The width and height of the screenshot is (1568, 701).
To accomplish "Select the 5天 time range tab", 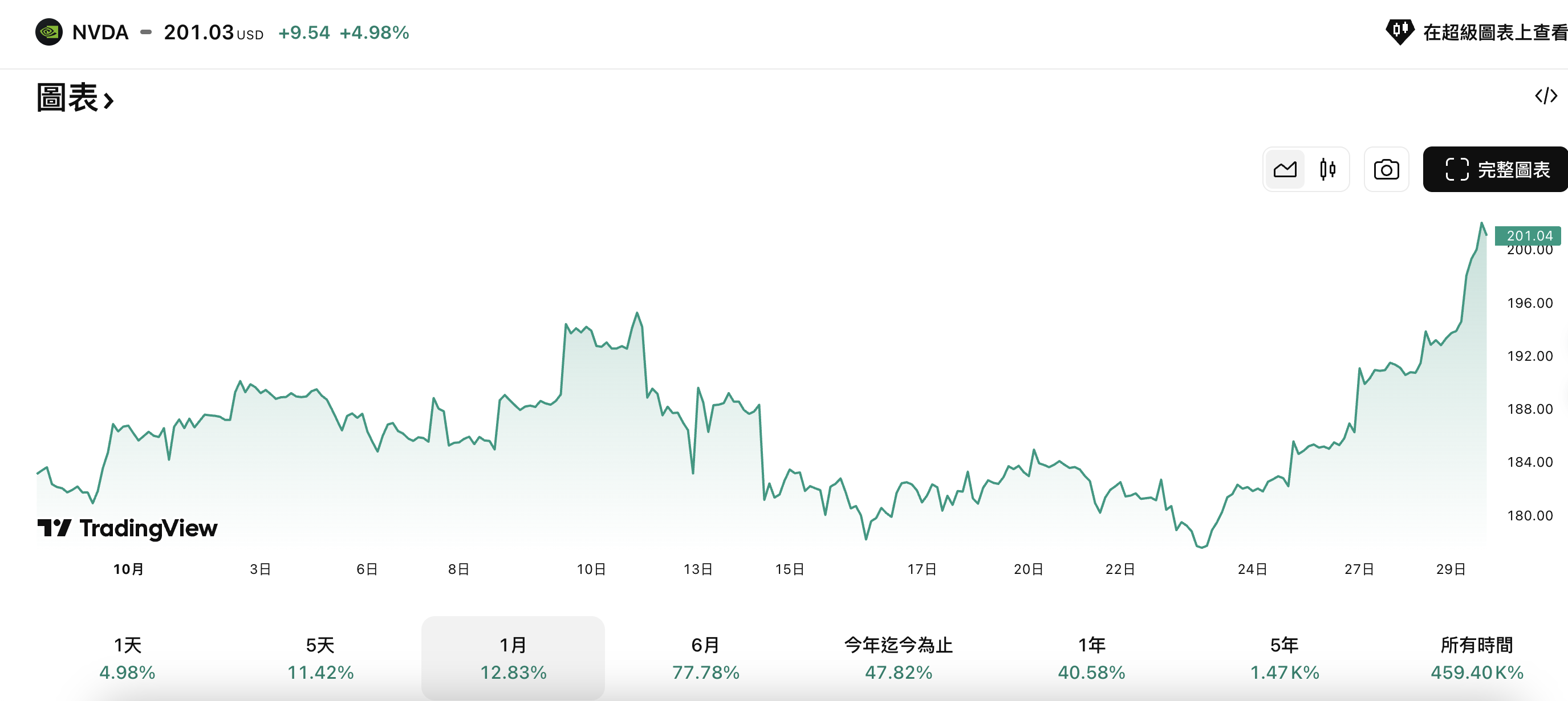I will click(x=320, y=658).
